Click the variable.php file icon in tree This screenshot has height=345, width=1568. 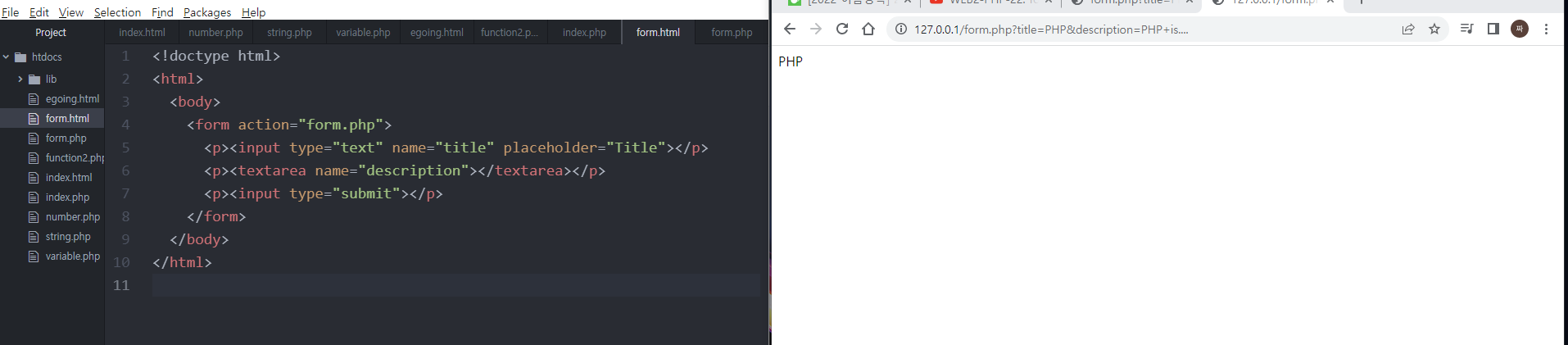click(34, 256)
